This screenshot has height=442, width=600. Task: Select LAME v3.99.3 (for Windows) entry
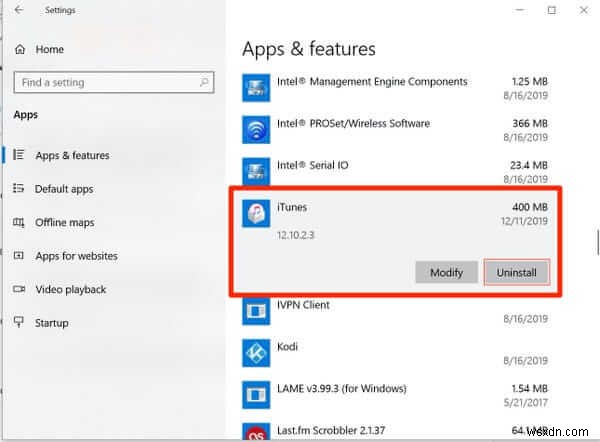tap(342, 388)
